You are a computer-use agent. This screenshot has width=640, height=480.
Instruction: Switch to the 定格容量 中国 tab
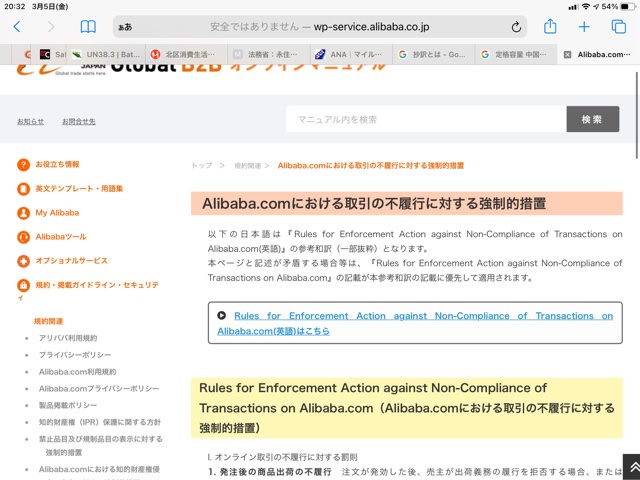[x=516, y=54]
